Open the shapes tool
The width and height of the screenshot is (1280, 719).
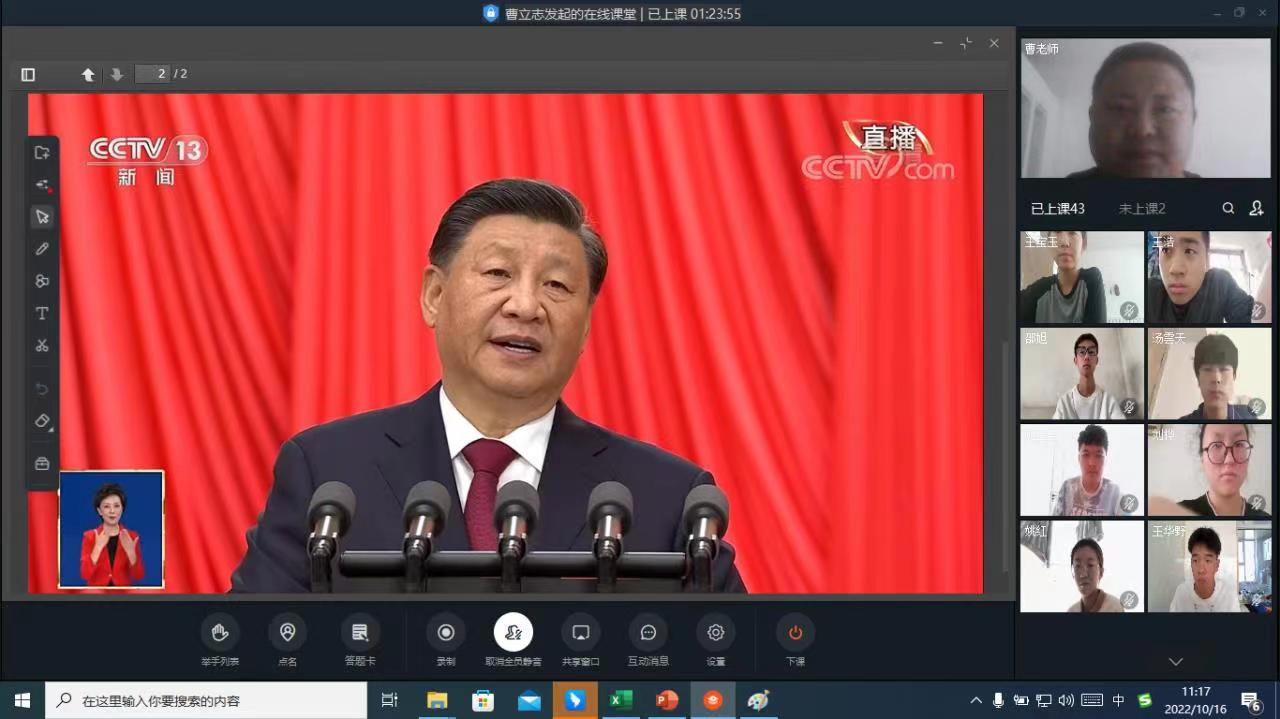[x=42, y=281]
